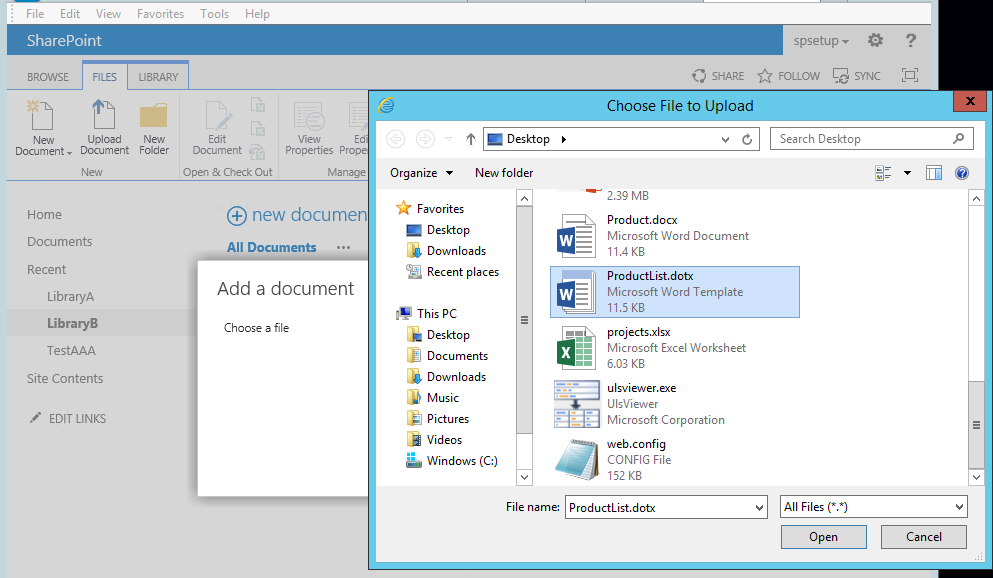
Task: Click the New Folder ribbon icon
Action: pos(153,116)
